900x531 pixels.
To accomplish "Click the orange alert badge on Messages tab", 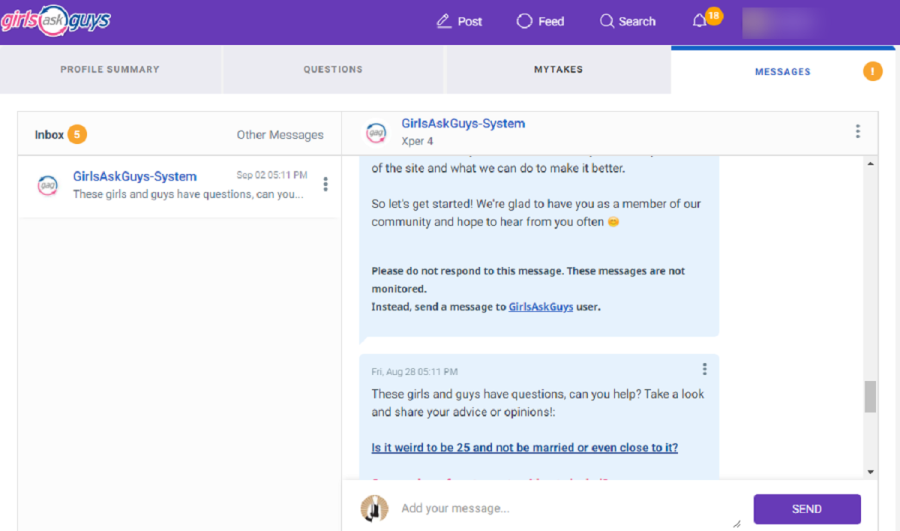I will coord(872,71).
